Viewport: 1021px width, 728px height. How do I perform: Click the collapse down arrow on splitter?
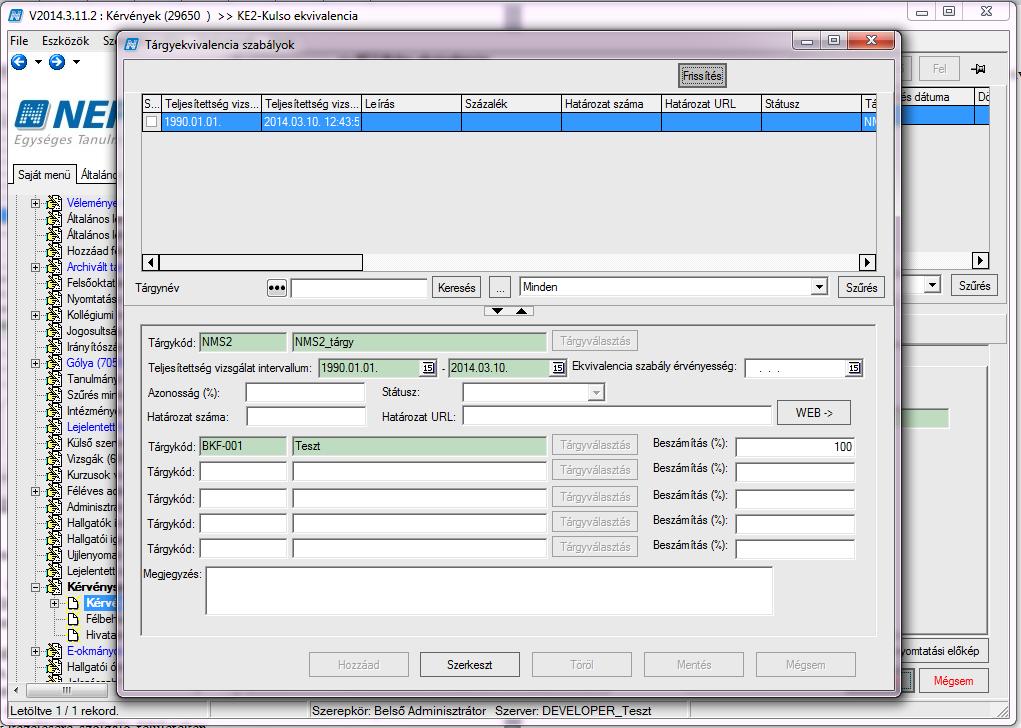(497, 311)
